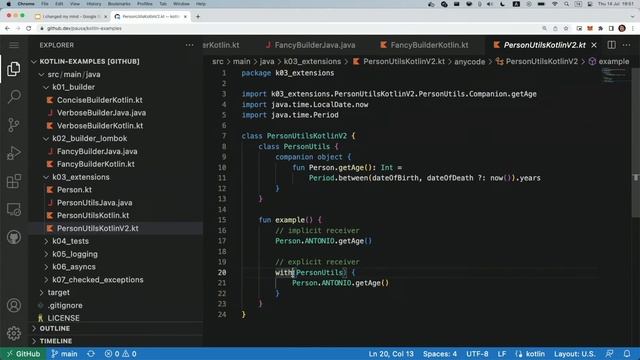Open editor more actions ellipsis
Viewport: 640px width, 360px height.
(627, 45)
